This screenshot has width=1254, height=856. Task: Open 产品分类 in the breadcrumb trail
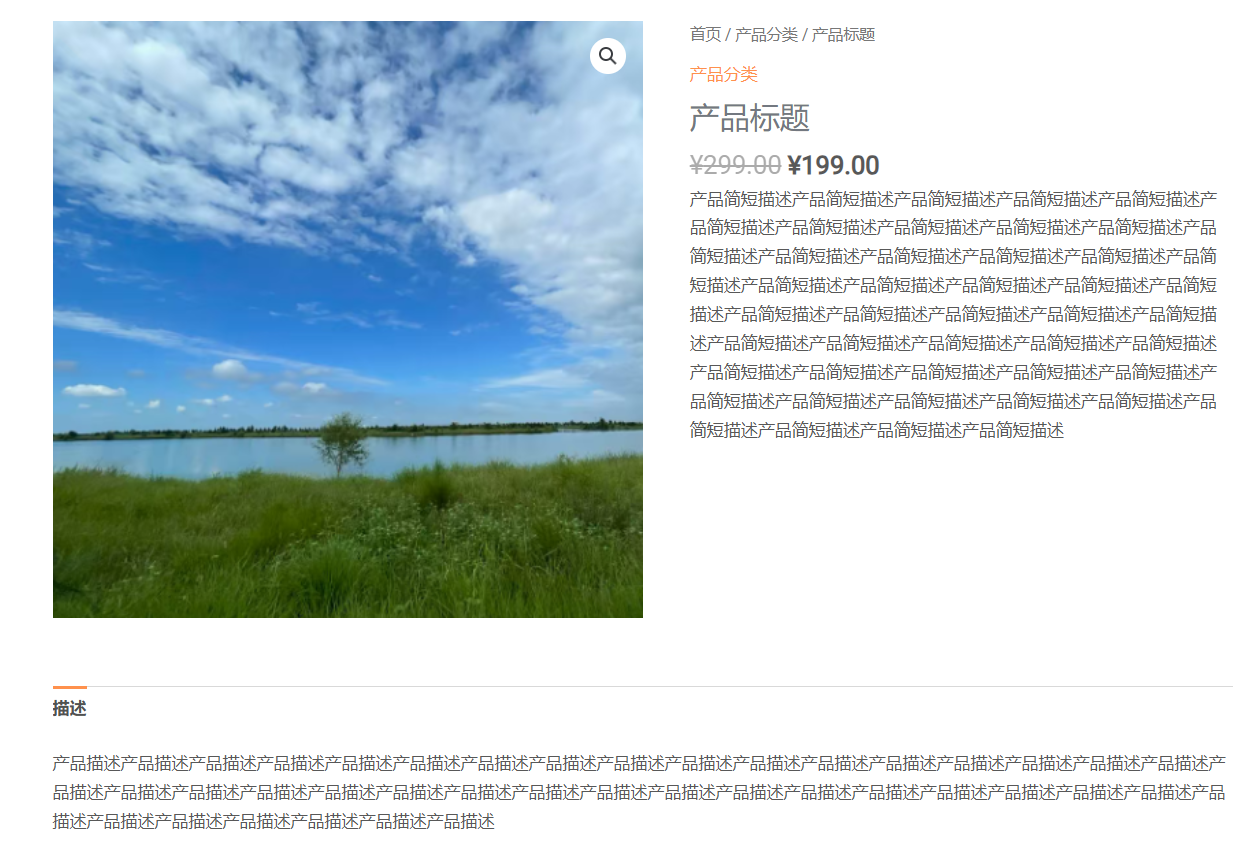pos(766,34)
